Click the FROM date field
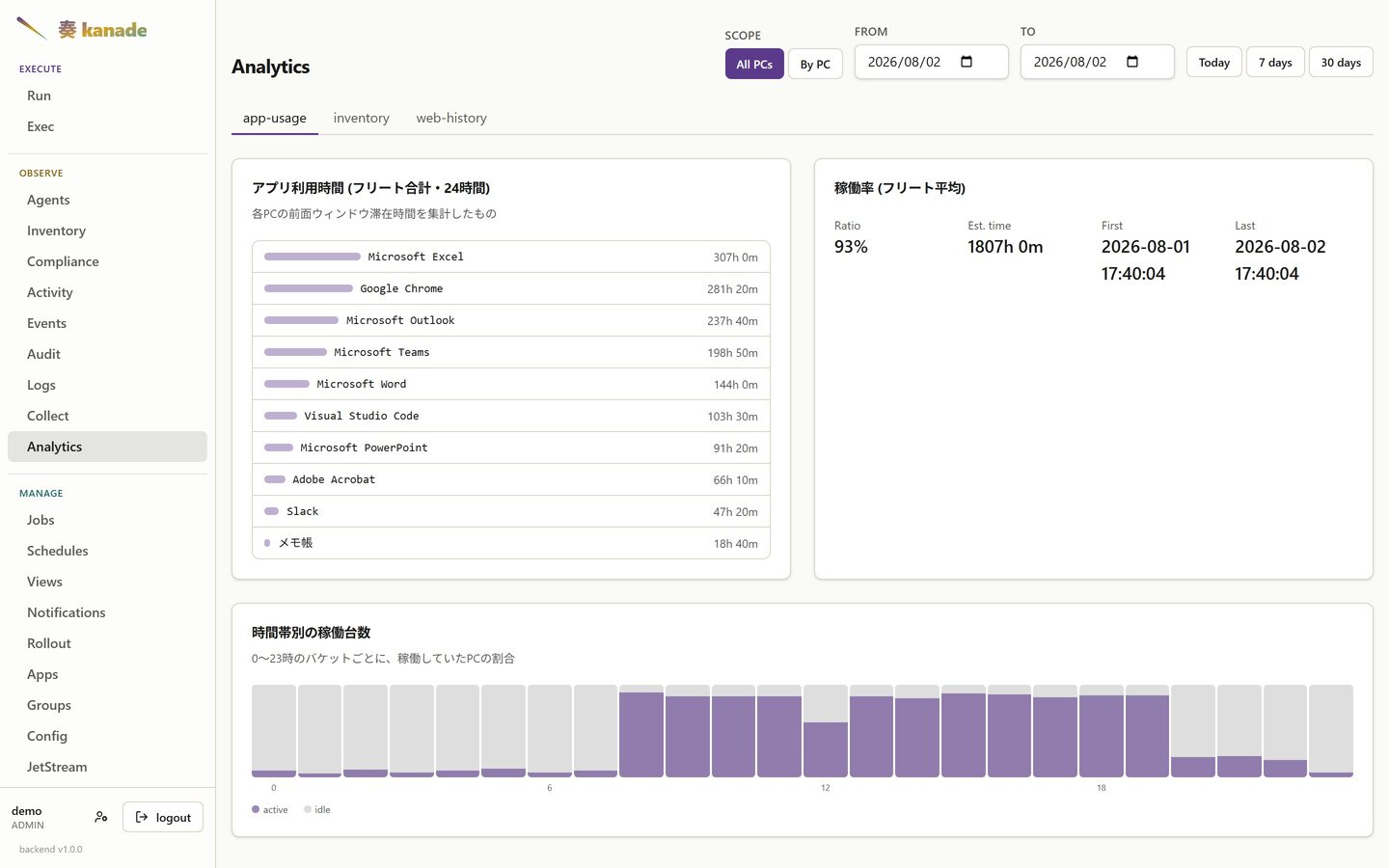 pyautogui.click(x=932, y=62)
